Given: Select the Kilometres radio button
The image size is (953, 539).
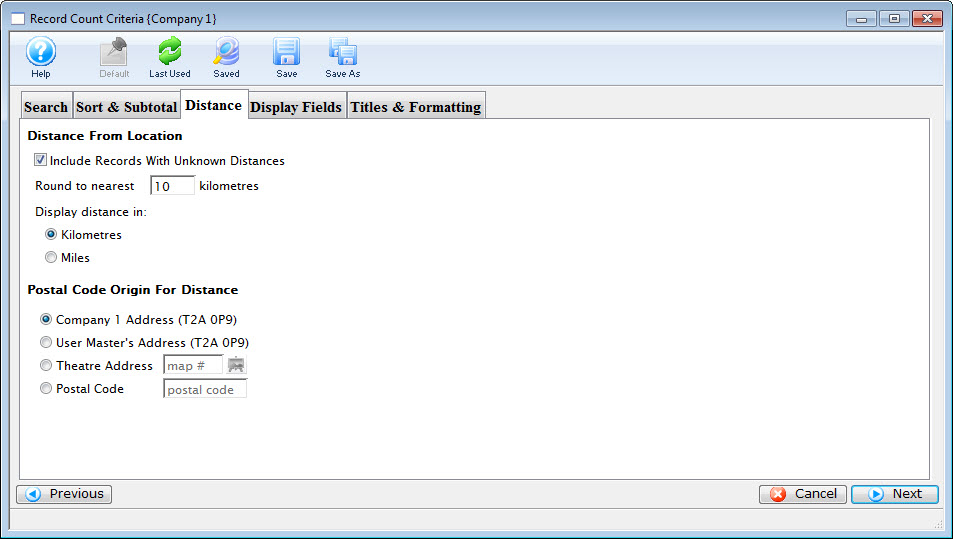Looking at the screenshot, I should pos(51,235).
